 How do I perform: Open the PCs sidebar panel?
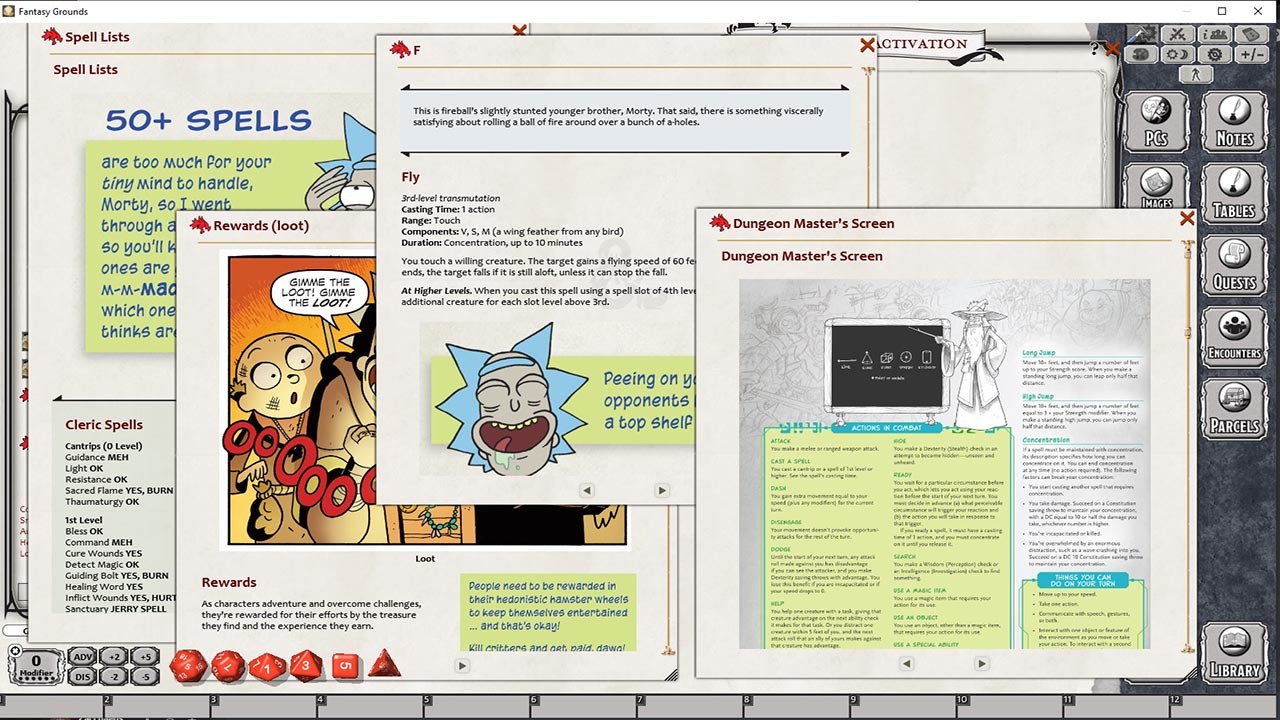coord(1156,122)
